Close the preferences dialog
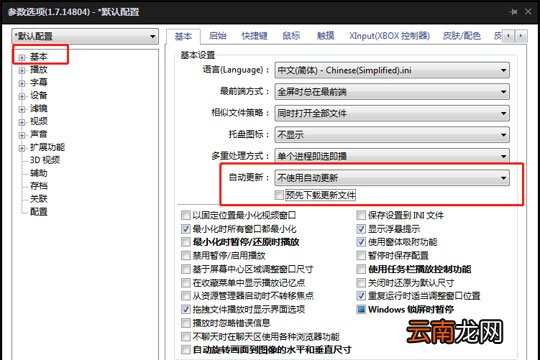540x360 pixels. coord(528,12)
